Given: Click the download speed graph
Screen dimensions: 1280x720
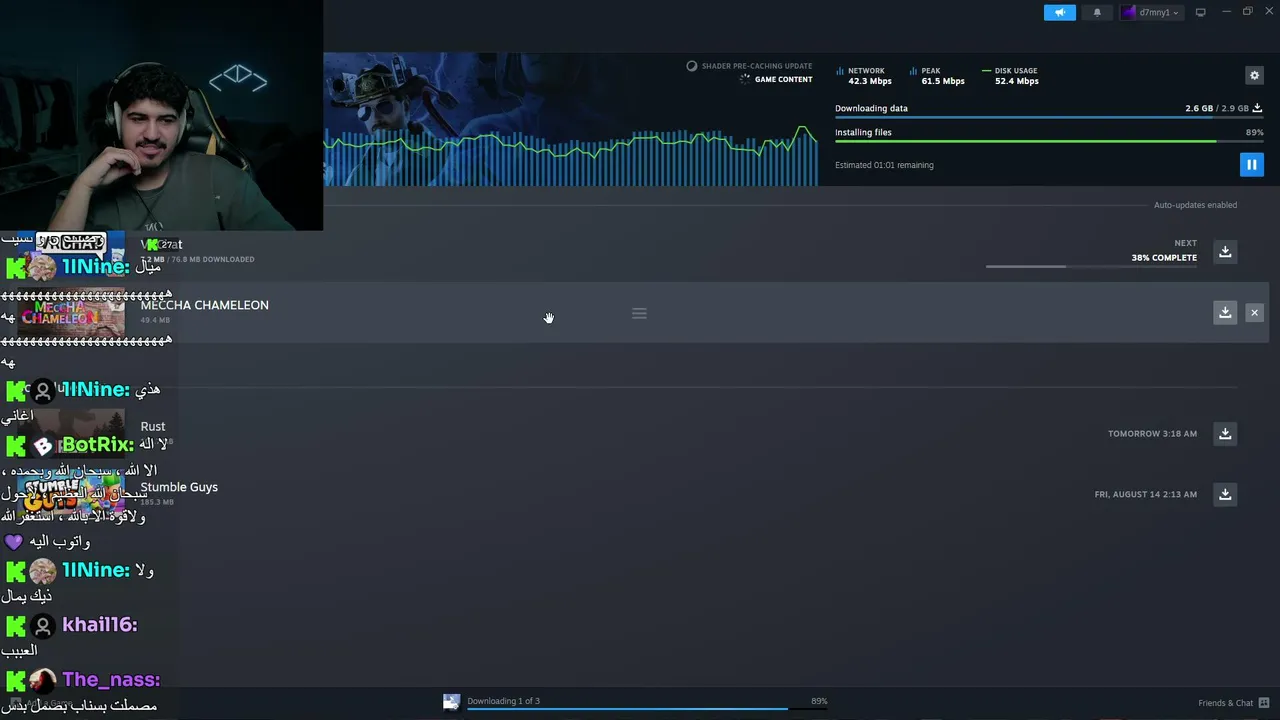Looking at the screenshot, I should (x=570, y=155).
